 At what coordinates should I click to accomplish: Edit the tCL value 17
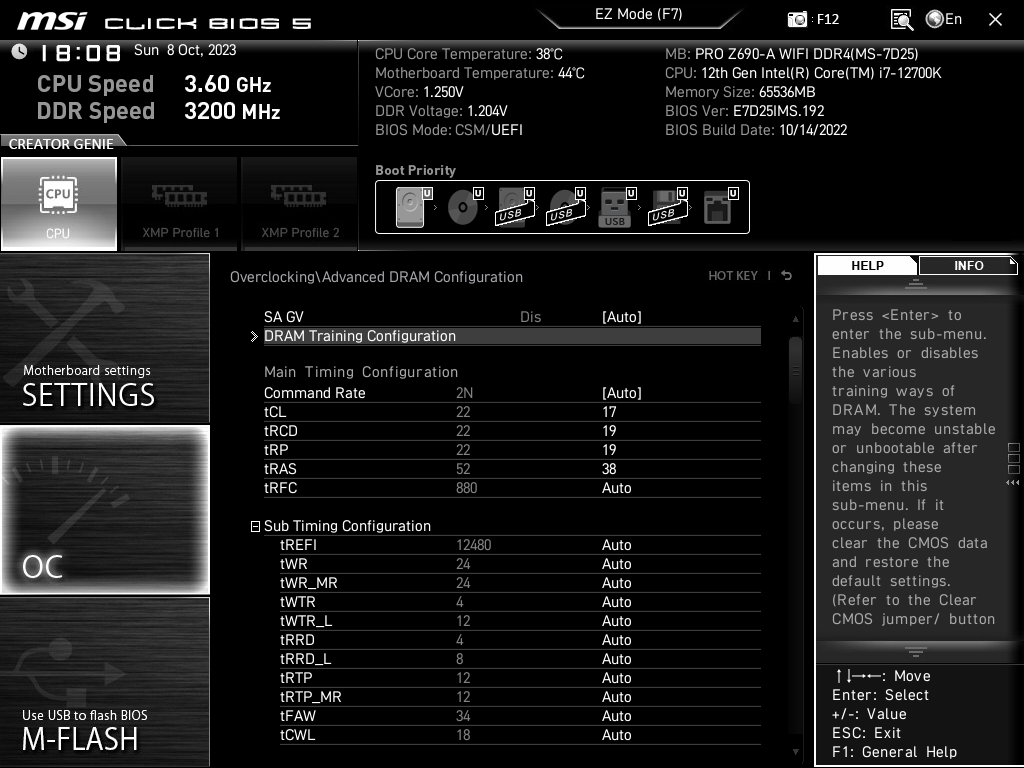coord(609,412)
